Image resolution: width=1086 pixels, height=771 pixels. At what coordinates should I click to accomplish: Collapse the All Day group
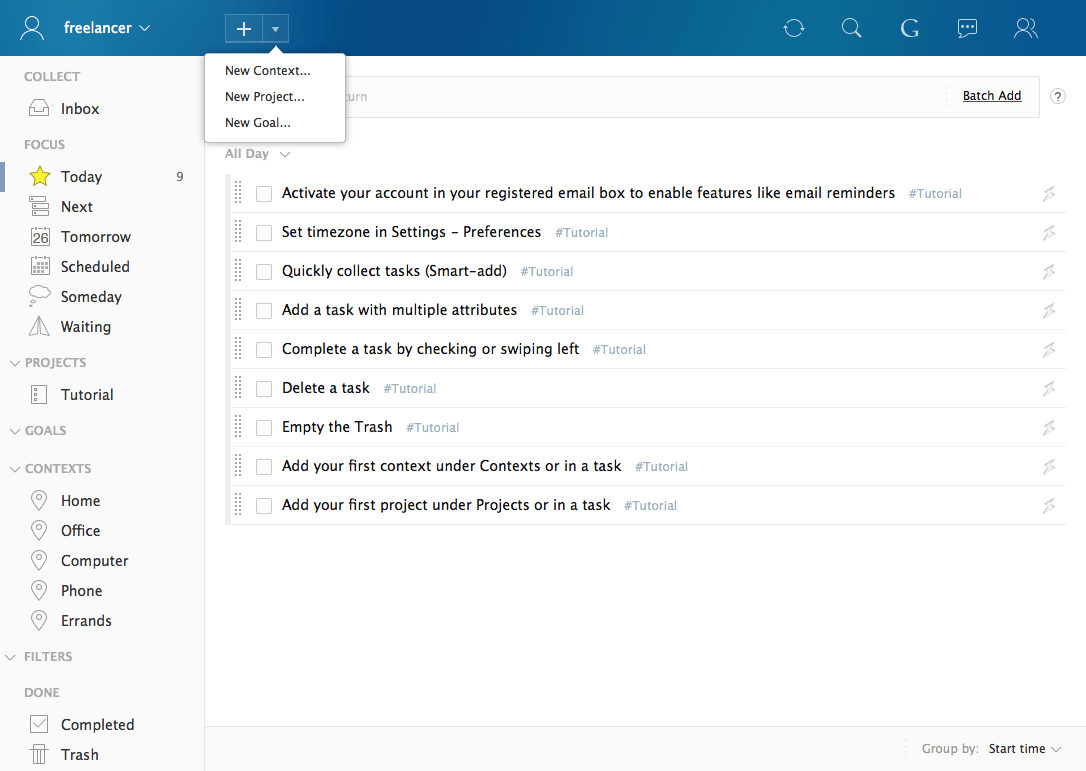(285, 154)
